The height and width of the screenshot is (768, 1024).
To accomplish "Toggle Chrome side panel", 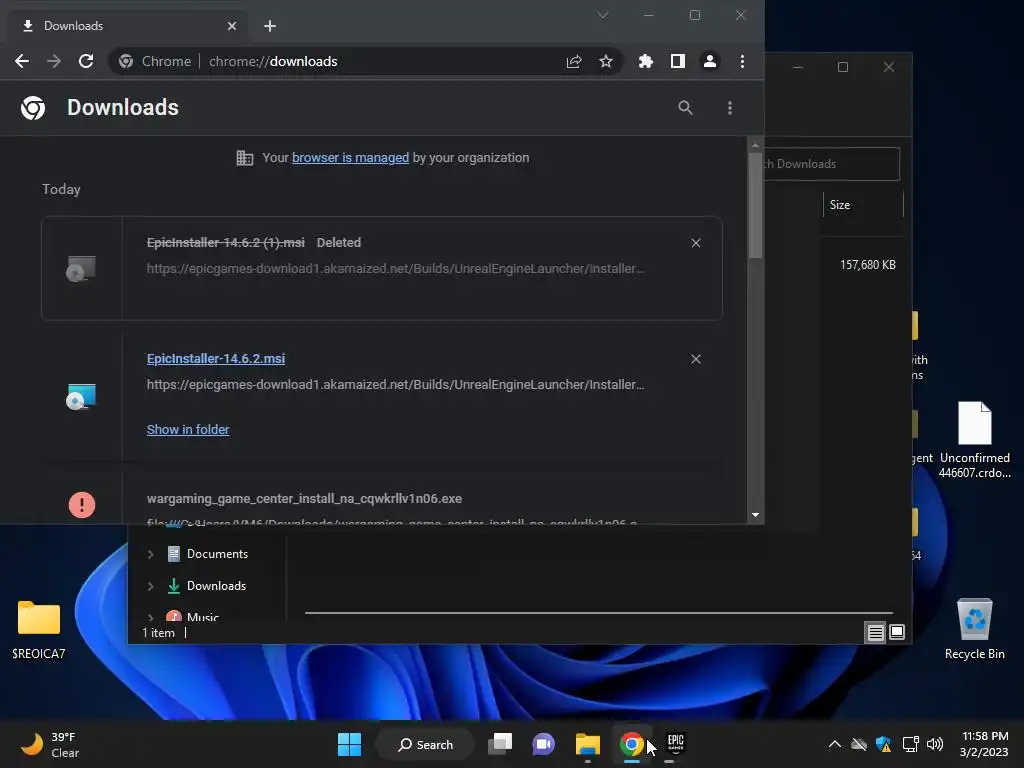I will point(678,61).
